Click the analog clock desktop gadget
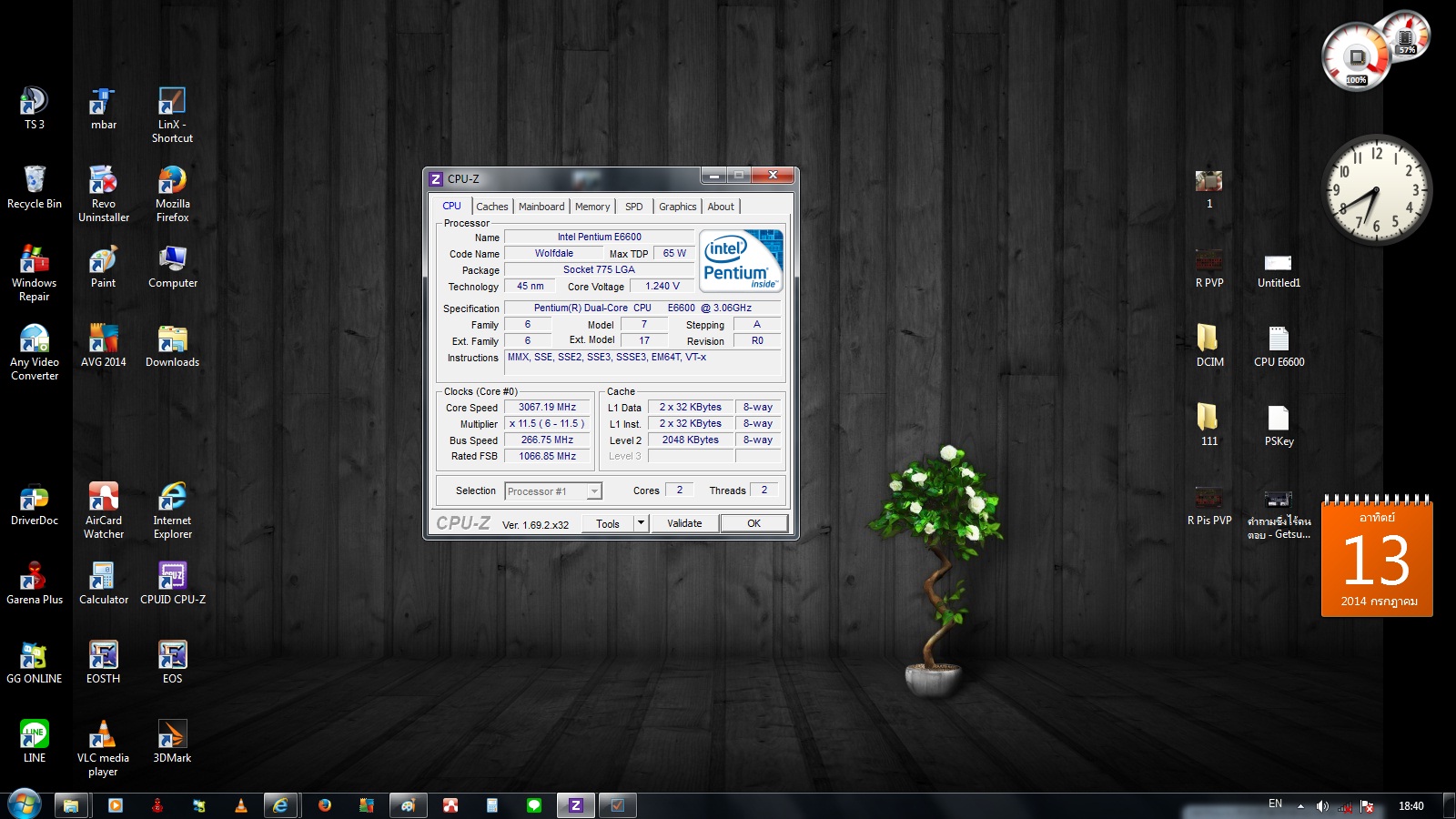The width and height of the screenshot is (1456, 819). (1377, 191)
